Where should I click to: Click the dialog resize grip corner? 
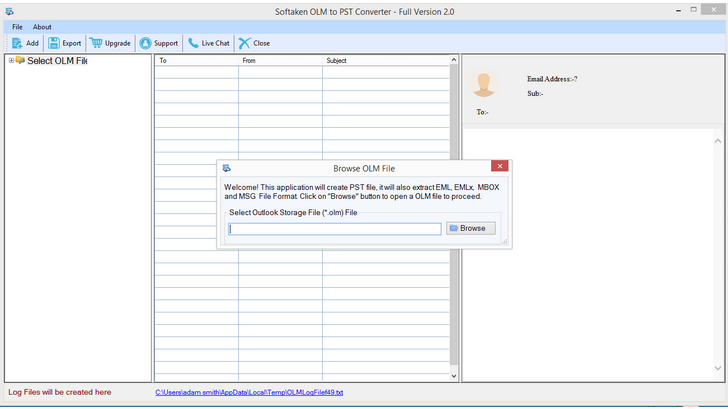pyautogui.click(x=504, y=241)
